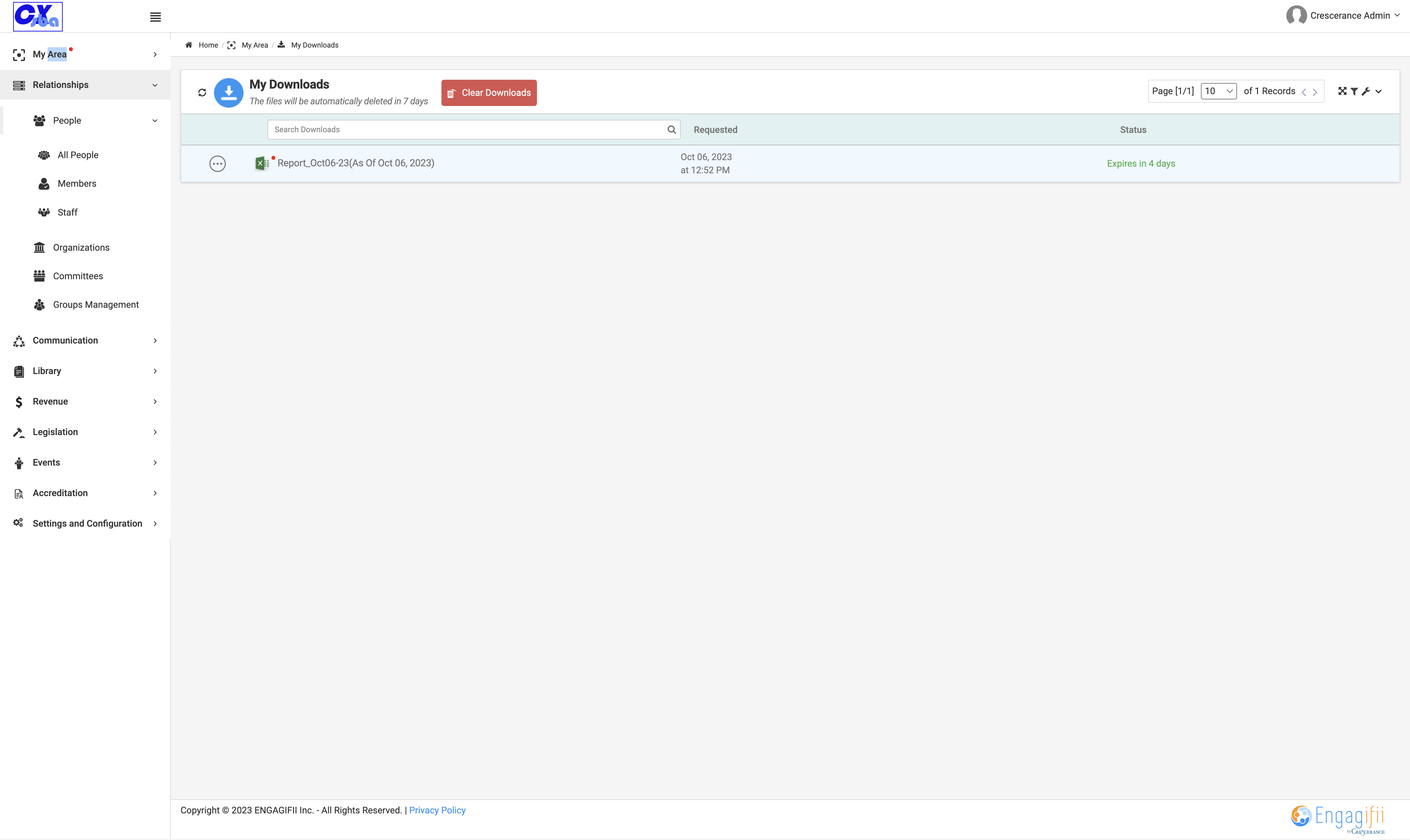Image resolution: width=1410 pixels, height=840 pixels.
Task: Click the Home breadcrumb icon
Action: (x=188, y=45)
